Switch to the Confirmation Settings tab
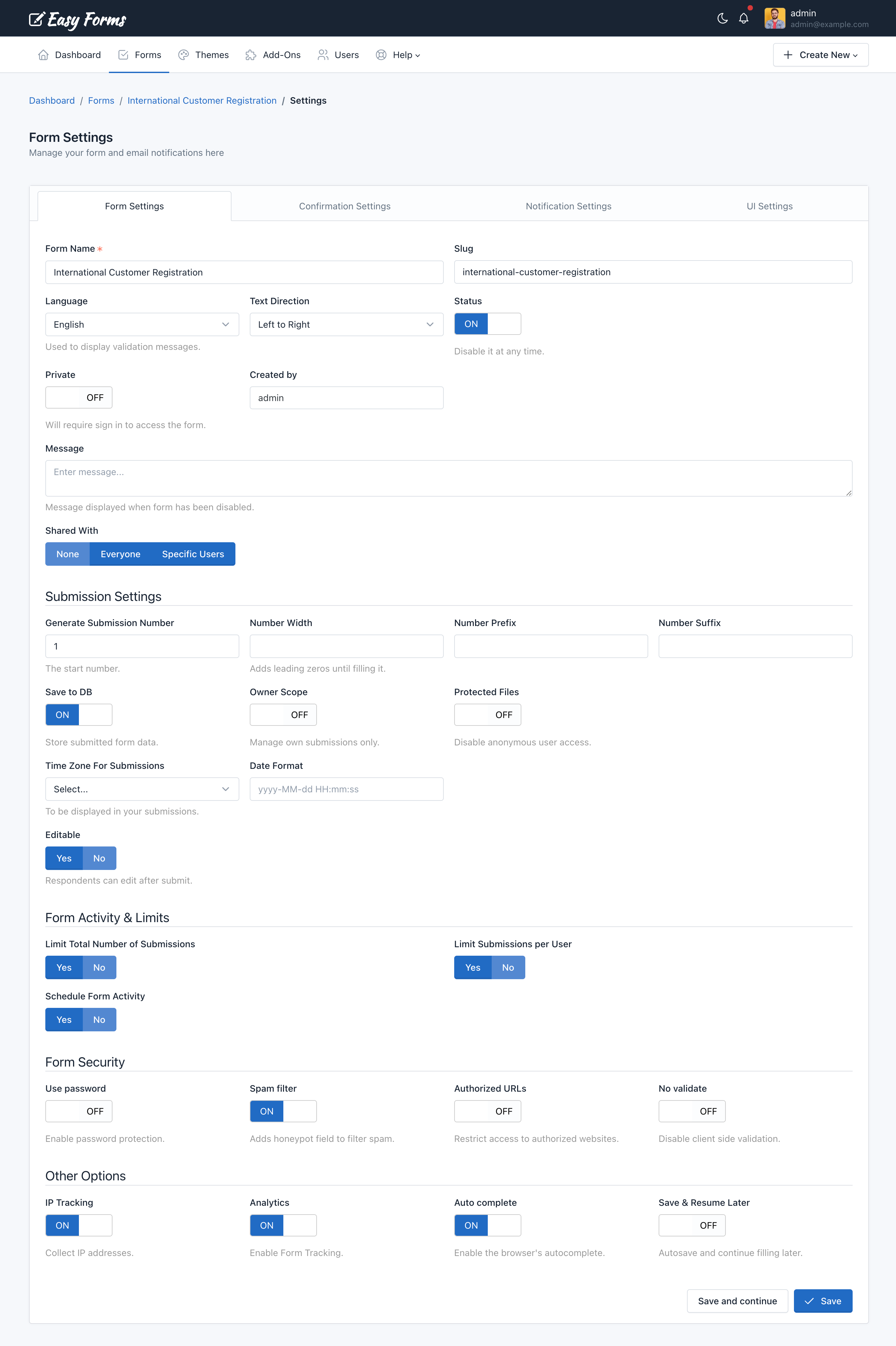The image size is (896, 1346). (345, 206)
